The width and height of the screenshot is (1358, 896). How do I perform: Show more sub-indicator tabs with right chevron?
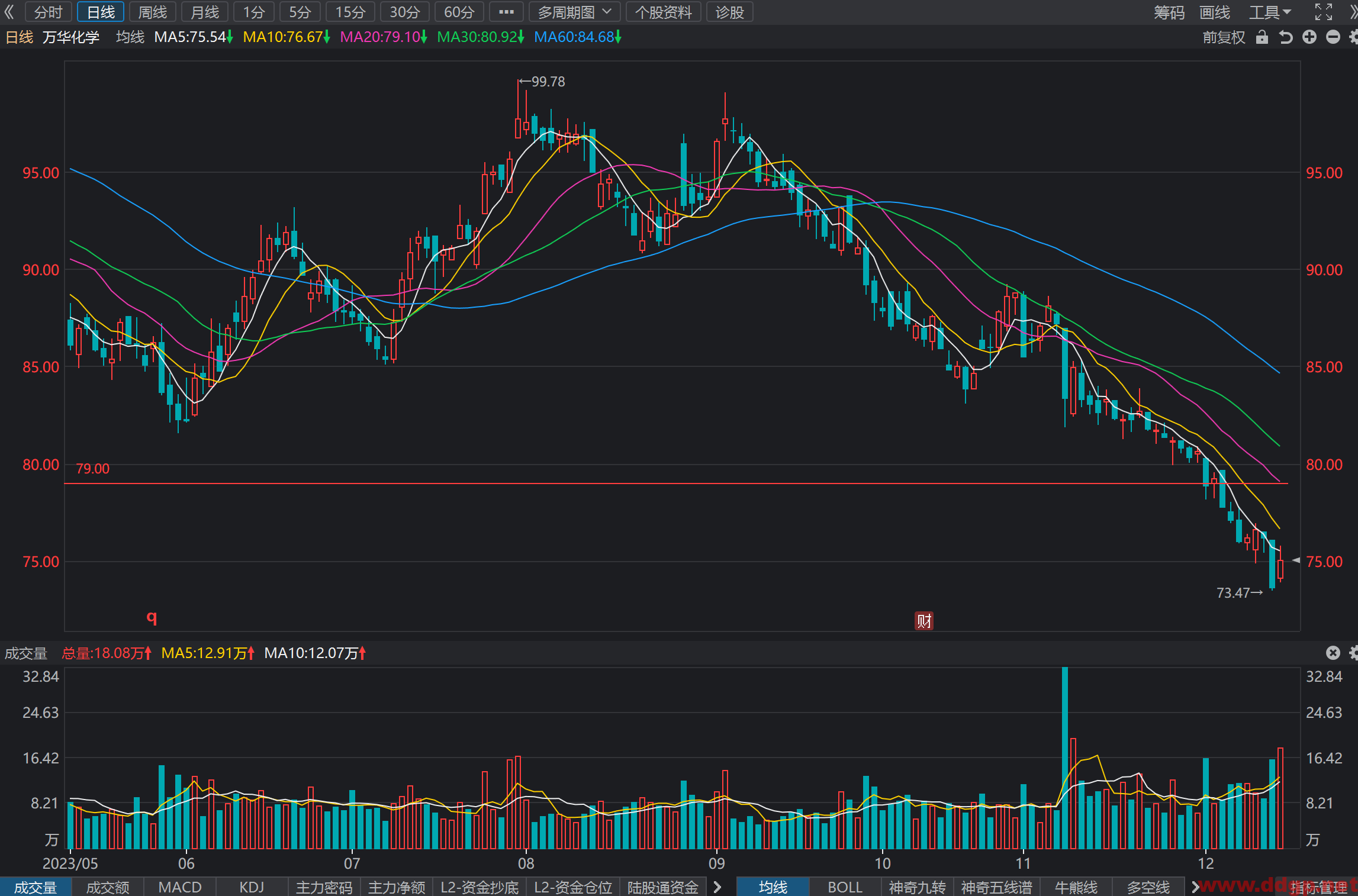[x=717, y=887]
